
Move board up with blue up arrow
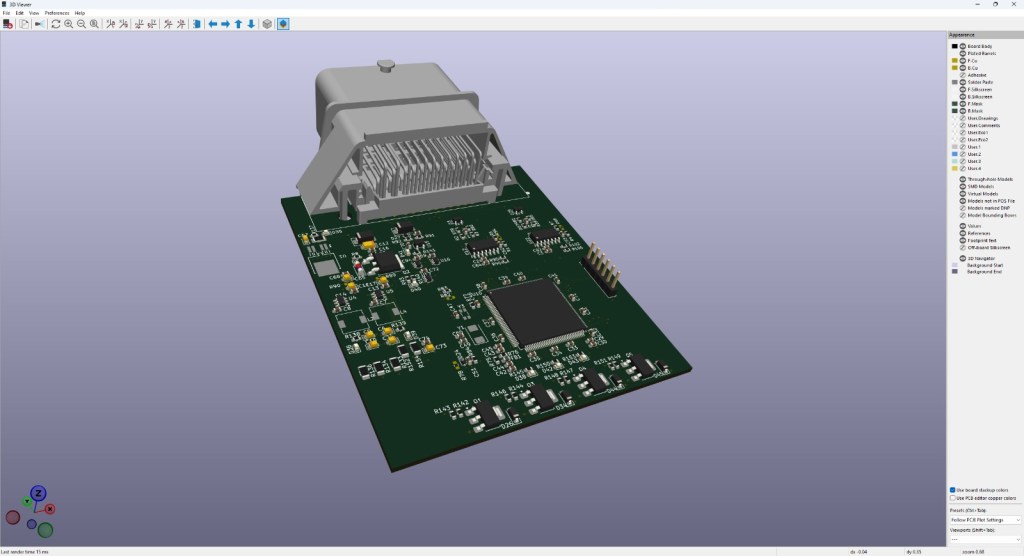coord(238,24)
